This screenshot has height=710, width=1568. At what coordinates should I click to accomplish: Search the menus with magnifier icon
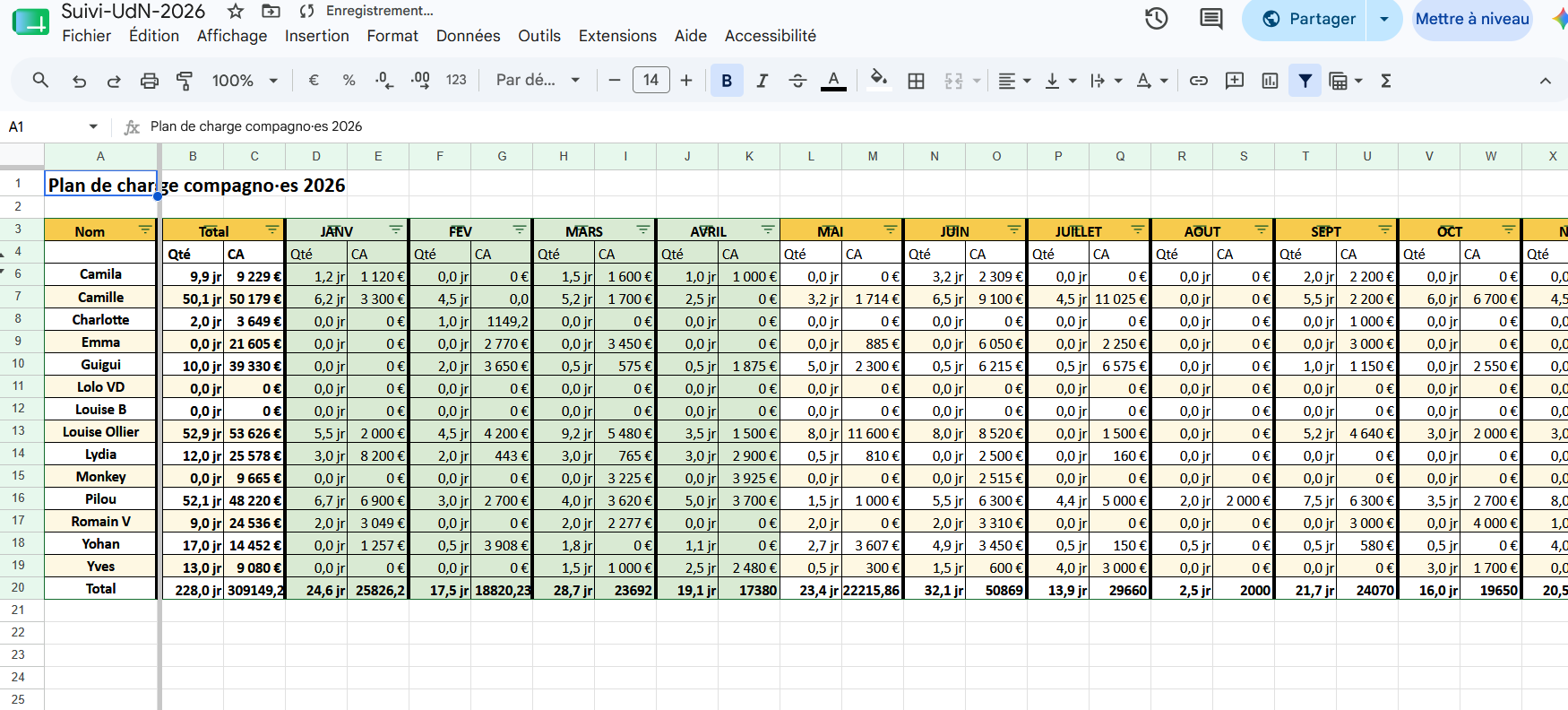(x=40, y=81)
